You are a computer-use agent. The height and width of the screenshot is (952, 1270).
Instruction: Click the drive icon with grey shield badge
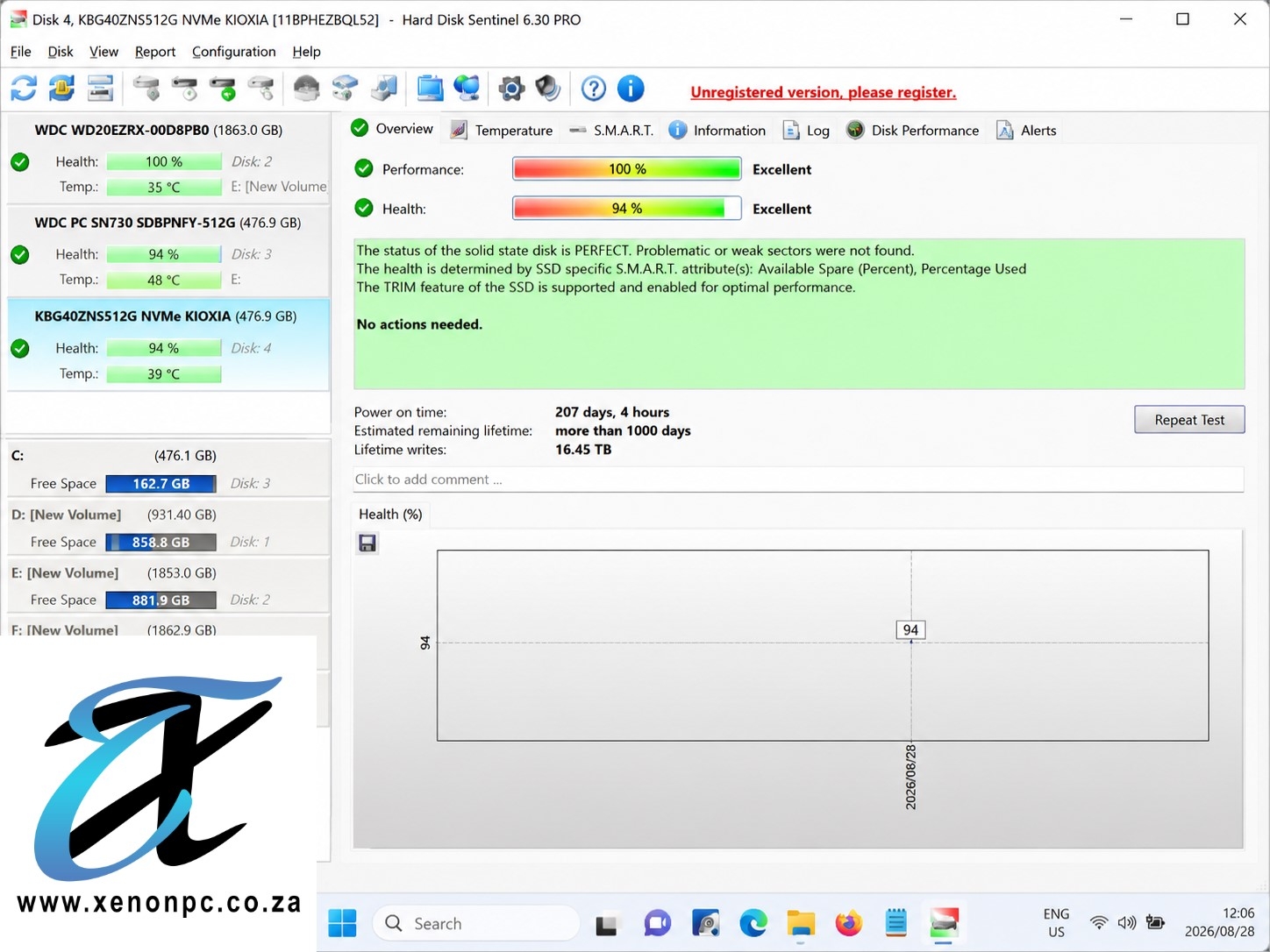146,89
